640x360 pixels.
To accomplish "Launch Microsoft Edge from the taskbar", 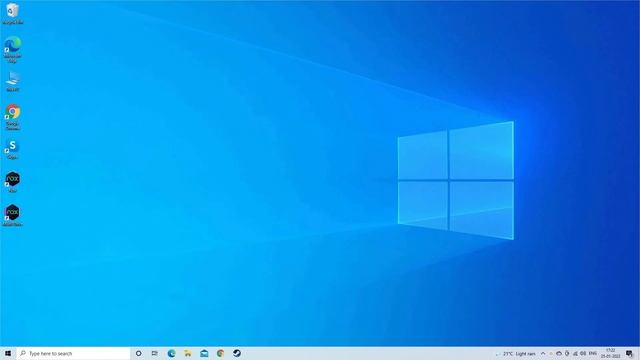I will (171, 353).
